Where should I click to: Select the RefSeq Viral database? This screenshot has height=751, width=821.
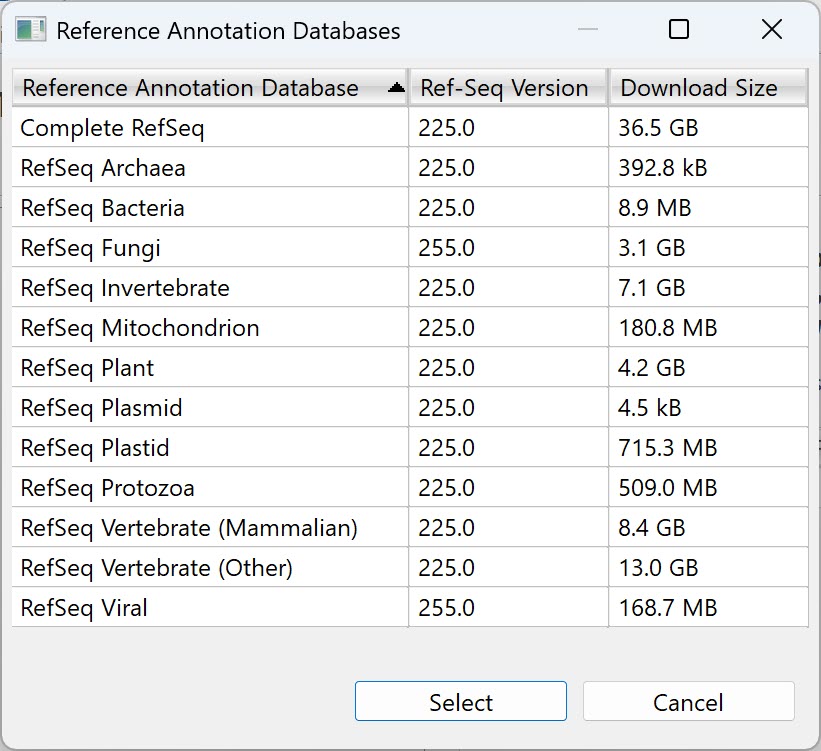410,608
